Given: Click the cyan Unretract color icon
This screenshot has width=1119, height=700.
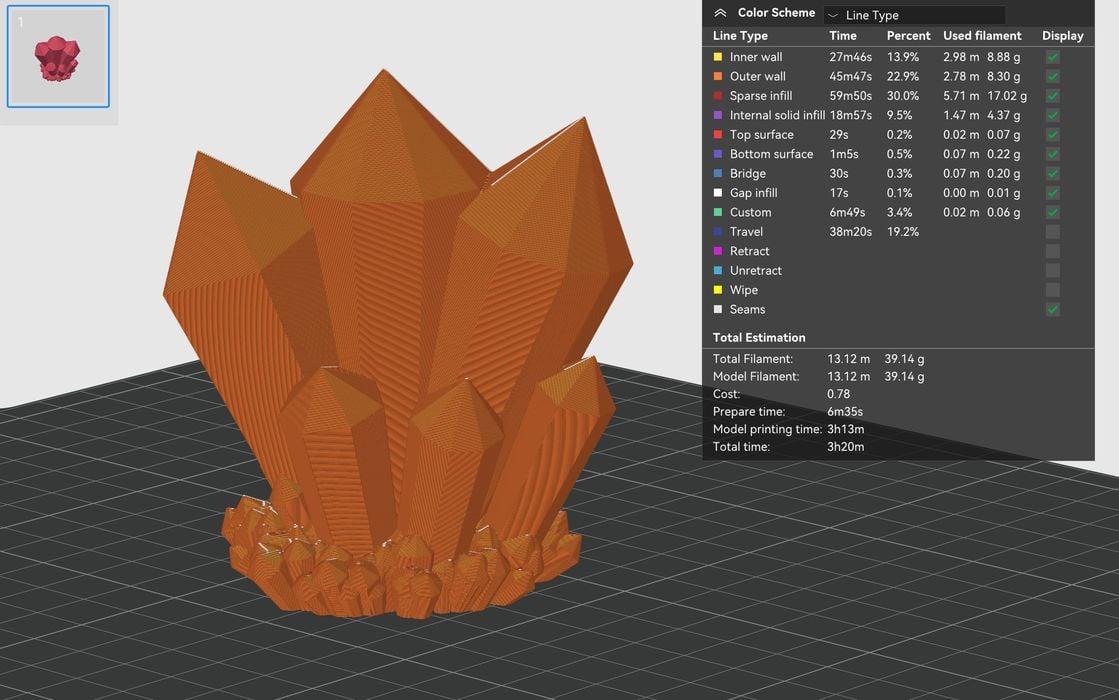Looking at the screenshot, I should (x=718, y=270).
